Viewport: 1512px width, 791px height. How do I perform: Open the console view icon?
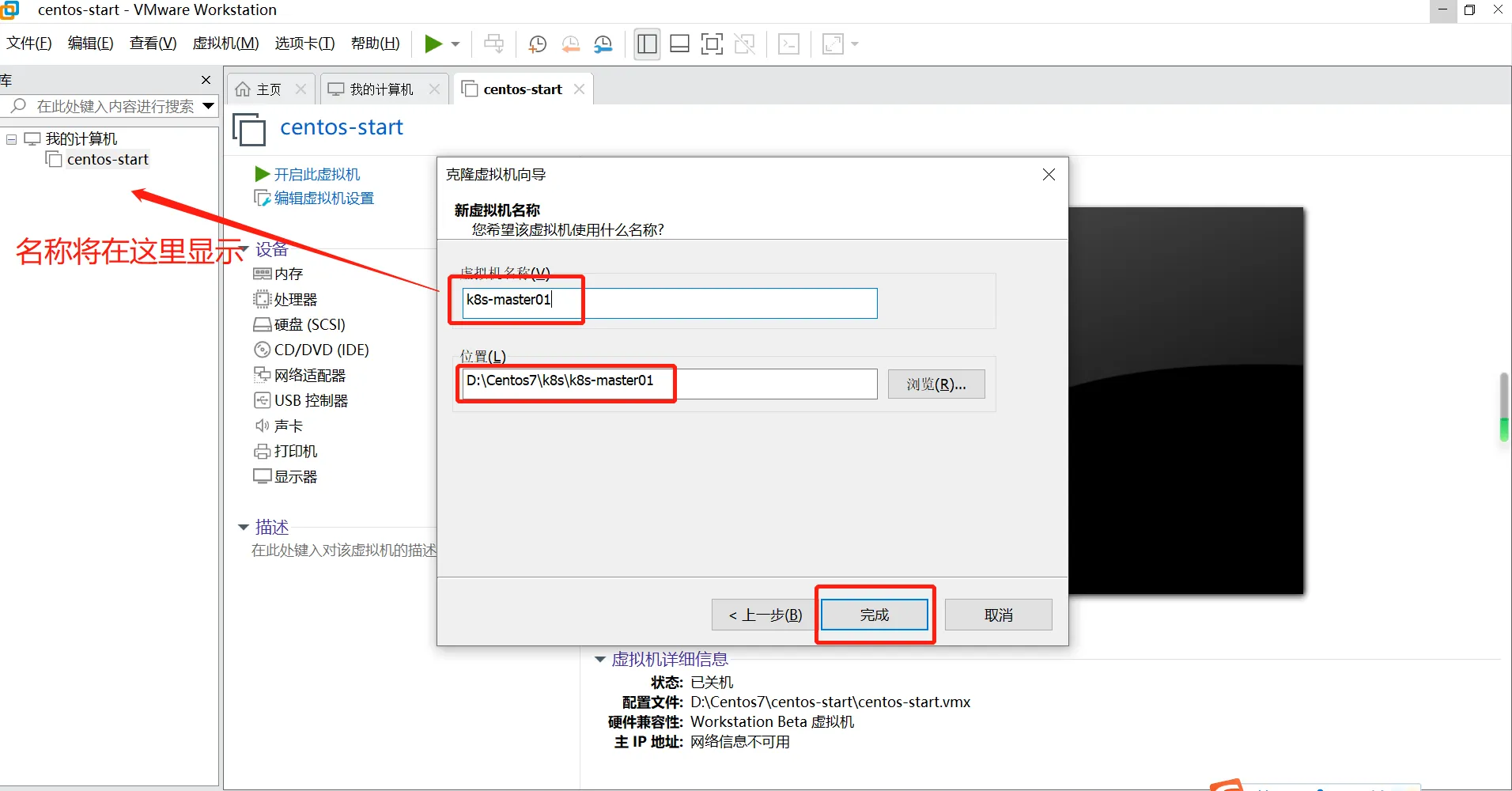coord(788,44)
